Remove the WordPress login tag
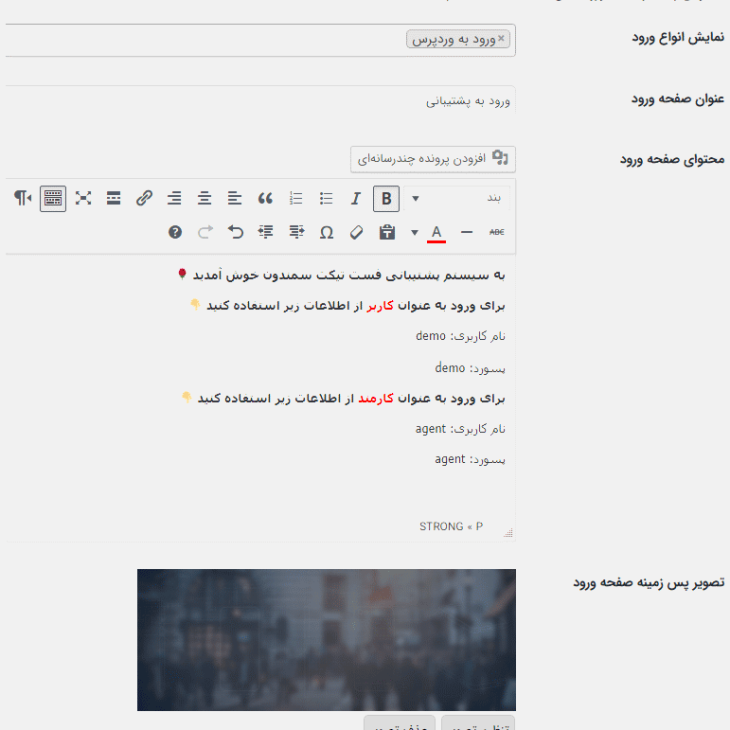The image size is (730, 730). (x=501, y=39)
